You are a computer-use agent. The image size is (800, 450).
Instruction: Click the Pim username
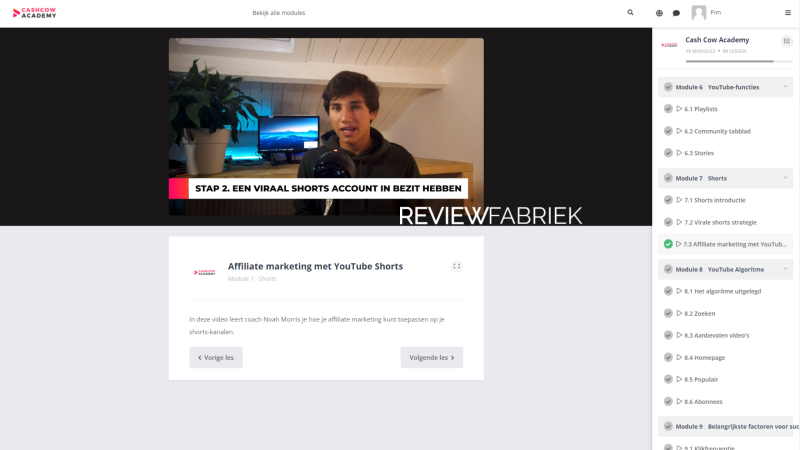coord(716,12)
